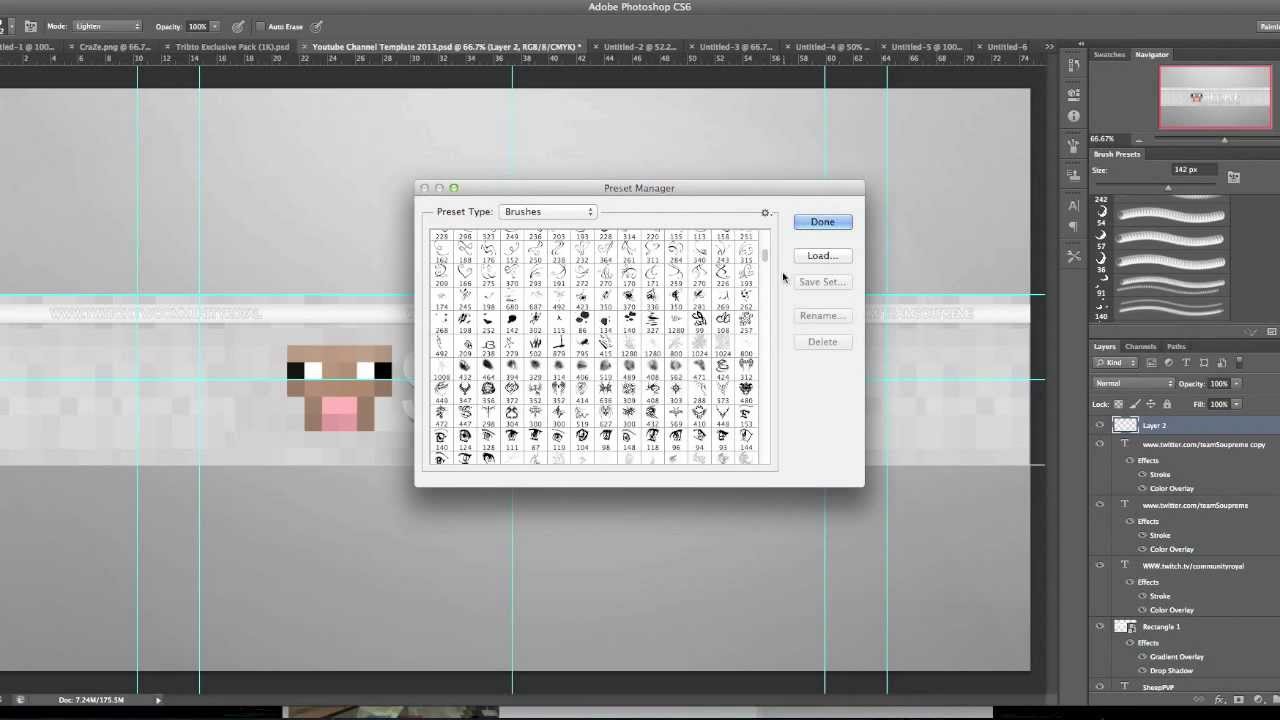The height and width of the screenshot is (720, 1280).
Task: Hide Layer 2 with its eye icon
Action: tap(1100, 425)
